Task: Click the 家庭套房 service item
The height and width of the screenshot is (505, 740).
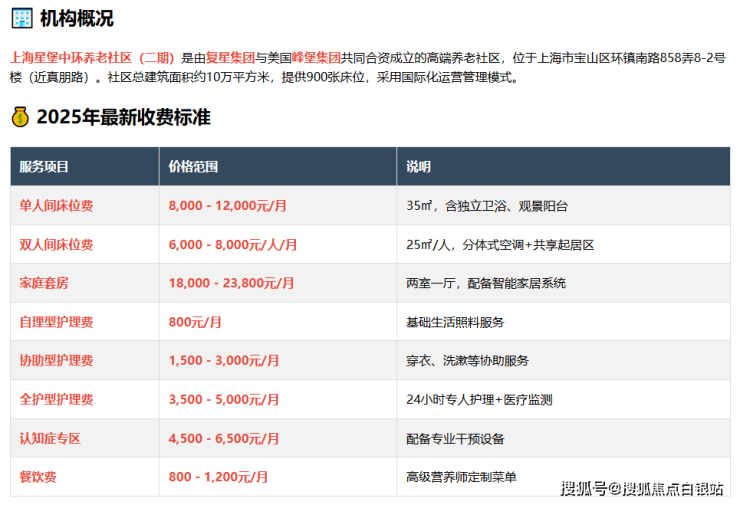Action: click(x=44, y=283)
